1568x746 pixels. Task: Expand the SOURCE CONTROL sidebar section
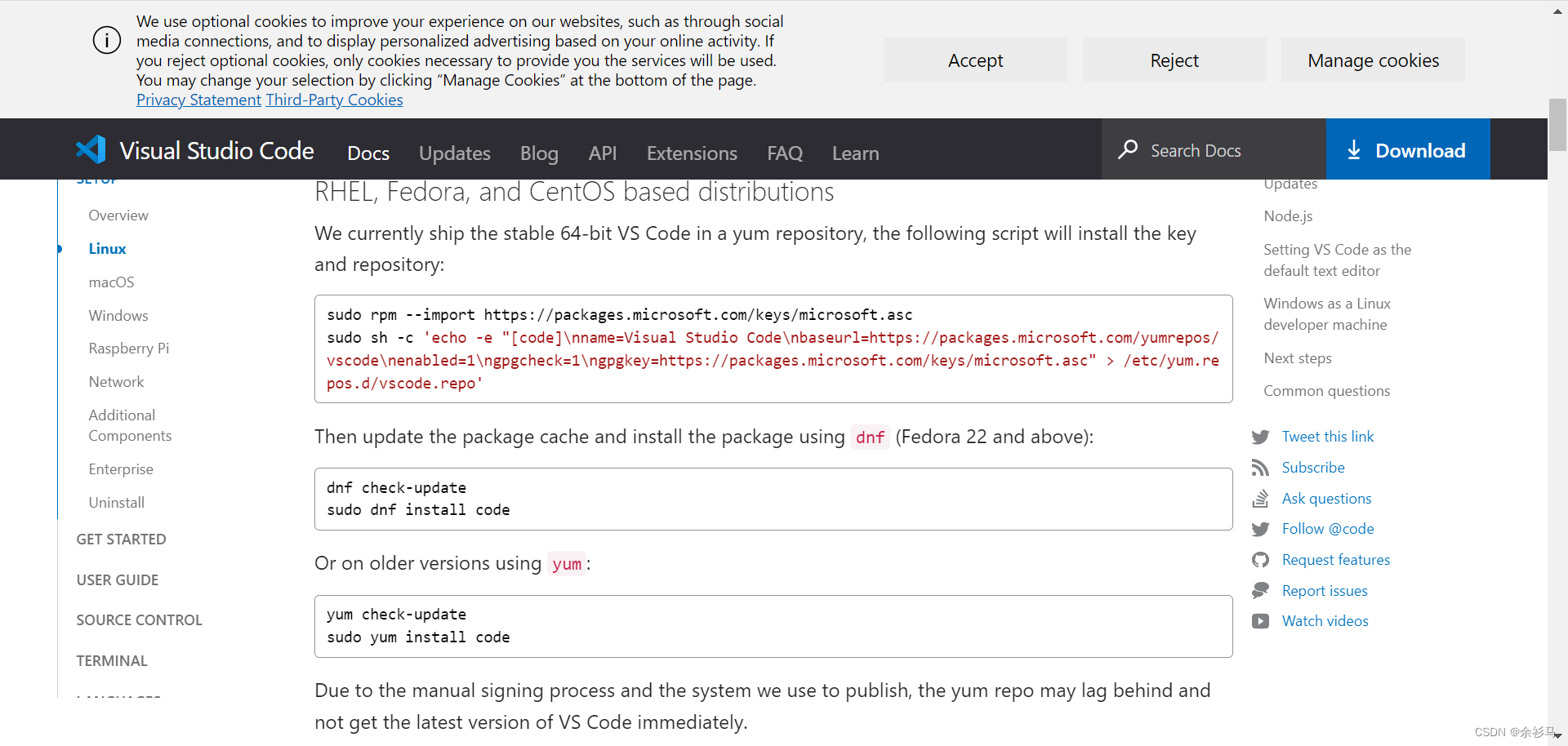[139, 620]
